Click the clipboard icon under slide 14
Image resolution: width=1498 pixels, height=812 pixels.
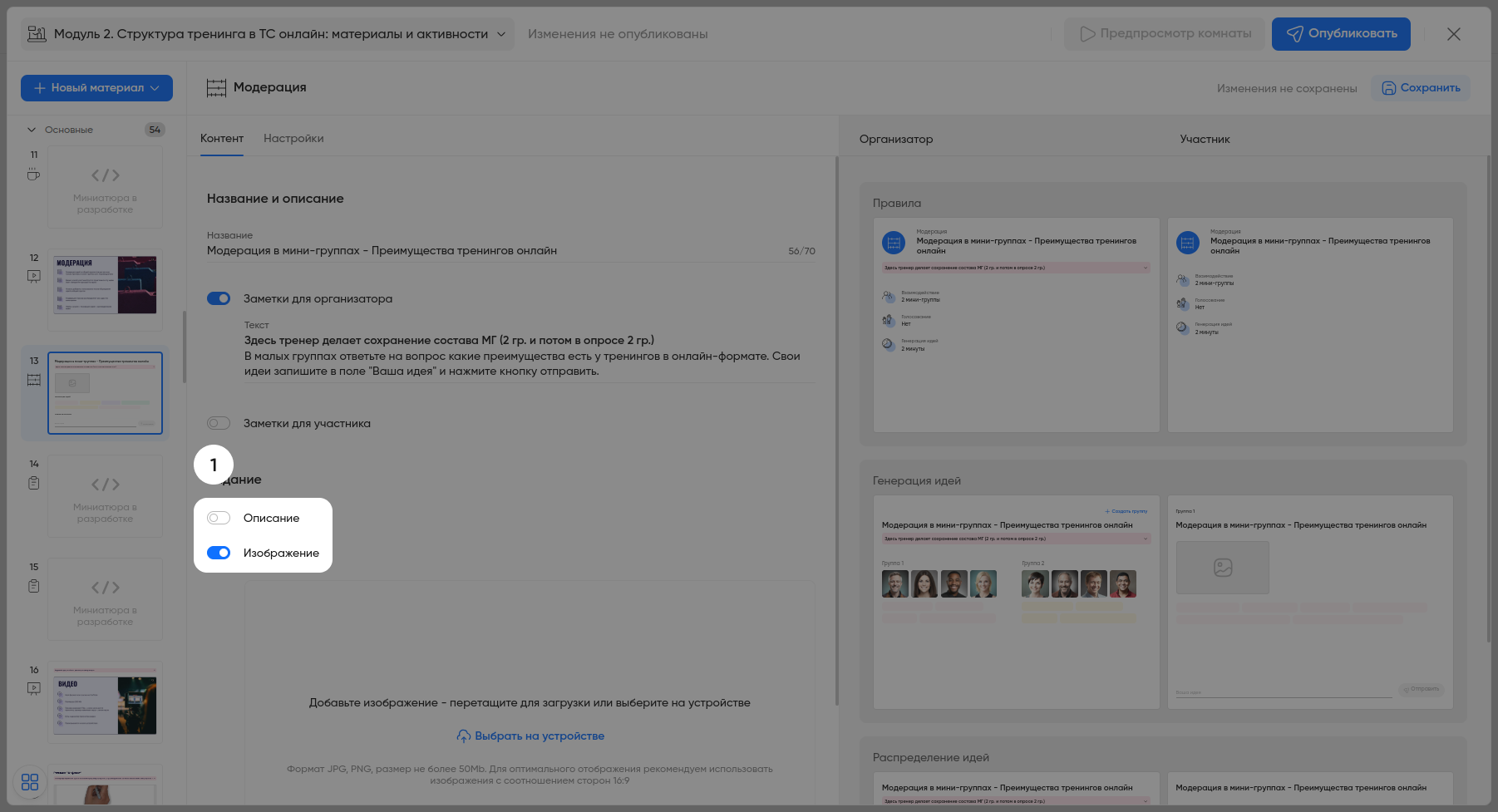[x=33, y=483]
